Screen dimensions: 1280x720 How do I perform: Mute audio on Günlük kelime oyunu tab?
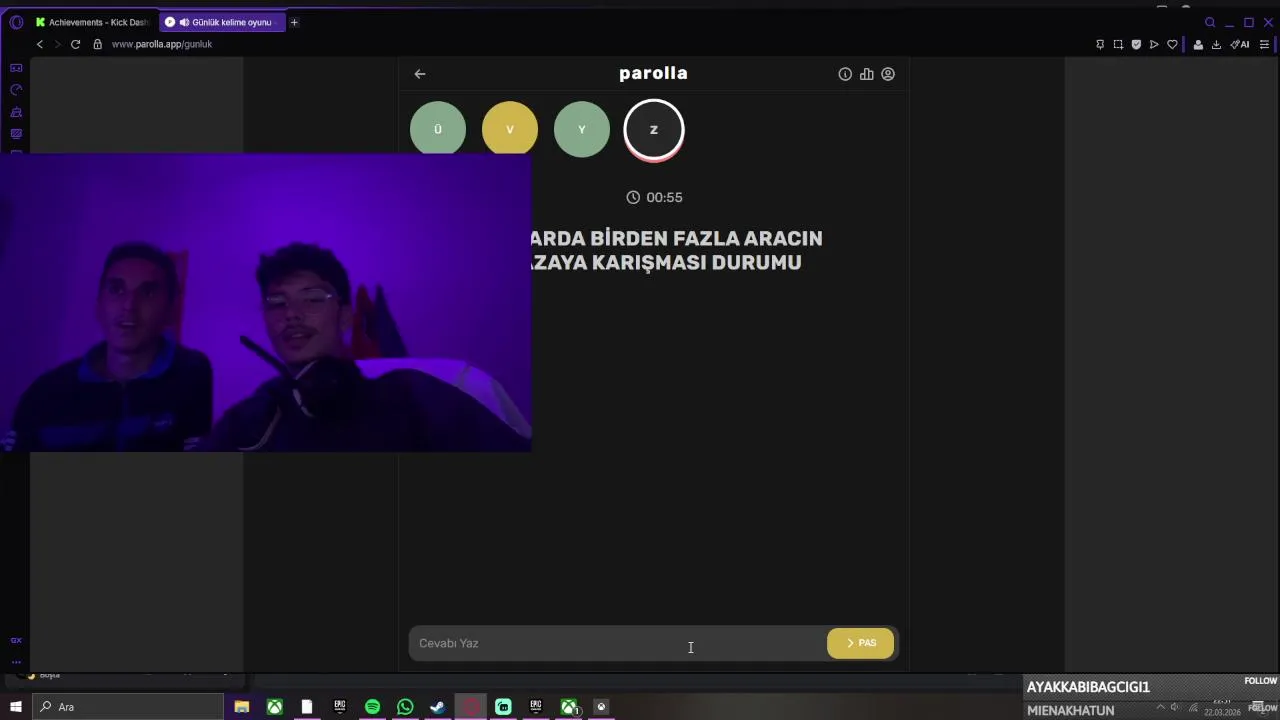[184, 22]
